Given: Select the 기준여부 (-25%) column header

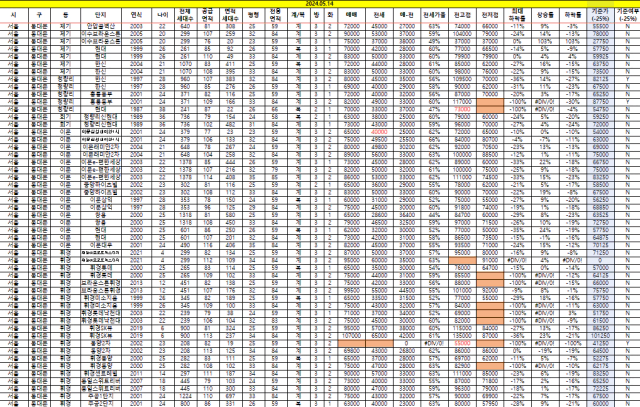Looking at the screenshot, I should pos(627,15).
